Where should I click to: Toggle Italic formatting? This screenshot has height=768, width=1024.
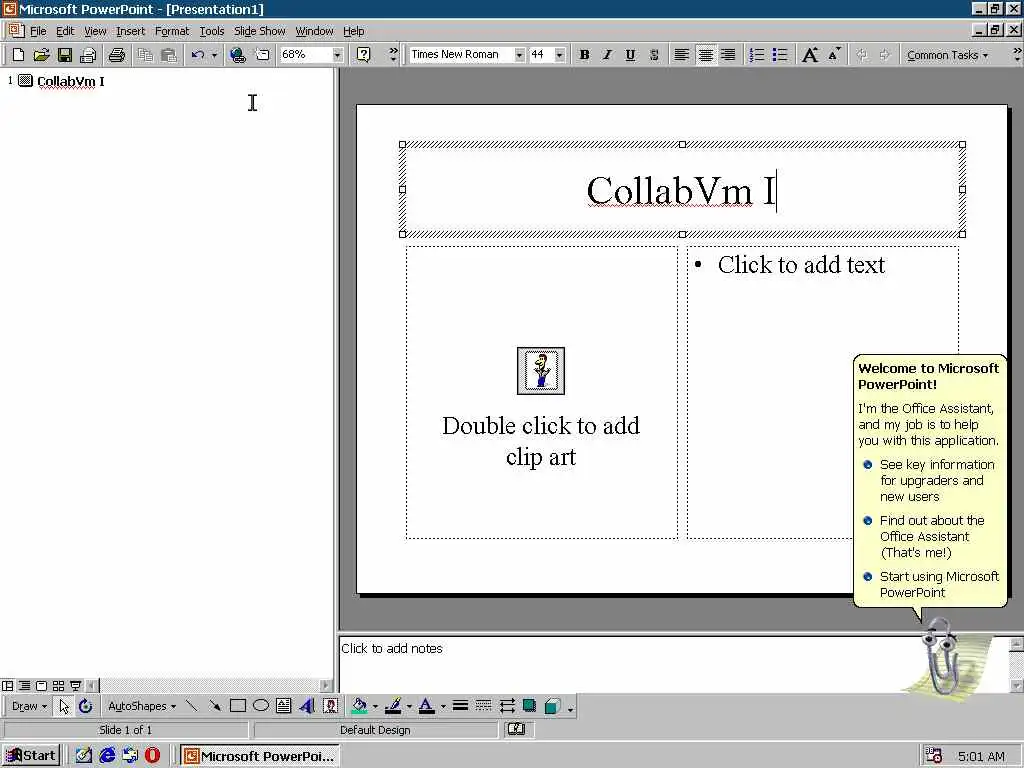point(607,55)
